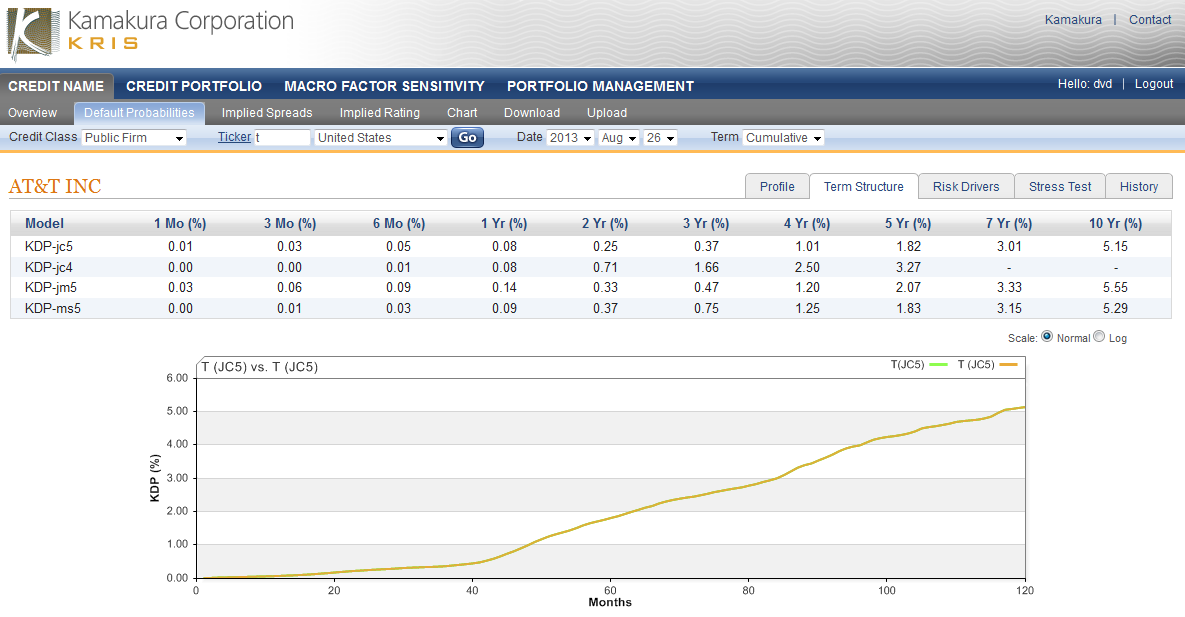Click the KDP-jm5 7 Yr value 3.33
The image size is (1185, 617).
point(1009,287)
